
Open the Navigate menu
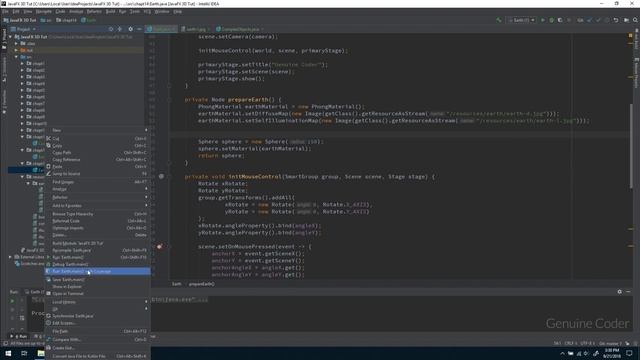44,11
